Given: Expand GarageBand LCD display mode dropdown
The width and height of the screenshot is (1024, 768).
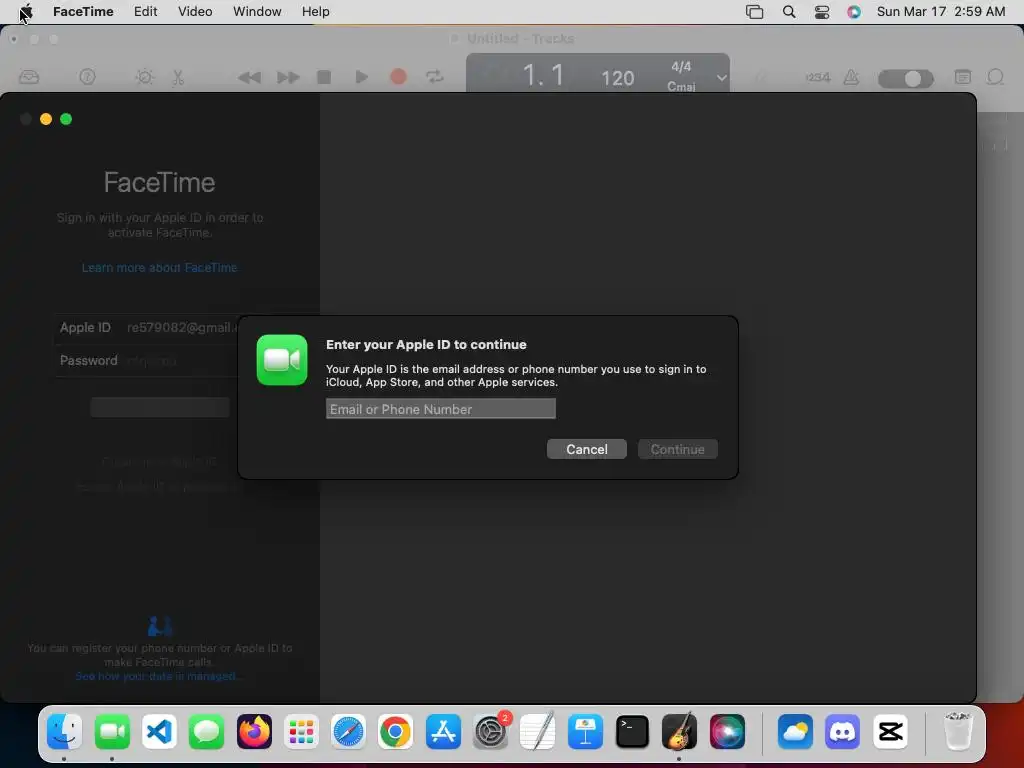Looking at the screenshot, I should 721,78.
